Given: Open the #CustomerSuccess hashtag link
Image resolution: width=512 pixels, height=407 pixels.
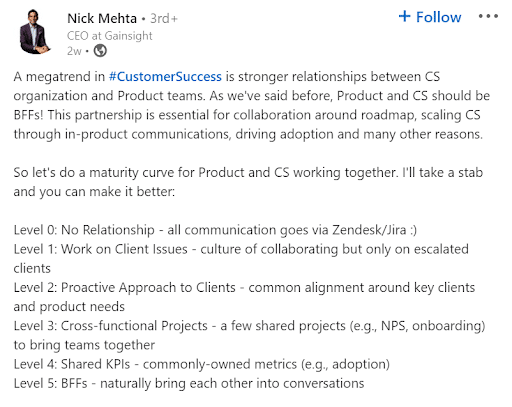Looking at the screenshot, I should [x=165, y=77].
